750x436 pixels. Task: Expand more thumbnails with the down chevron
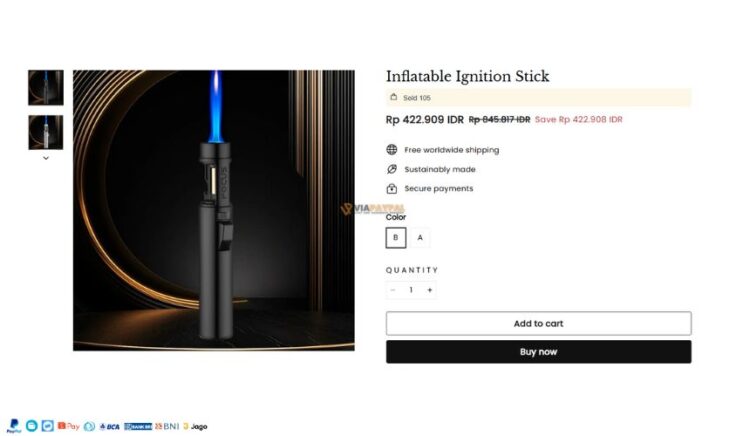click(46, 158)
